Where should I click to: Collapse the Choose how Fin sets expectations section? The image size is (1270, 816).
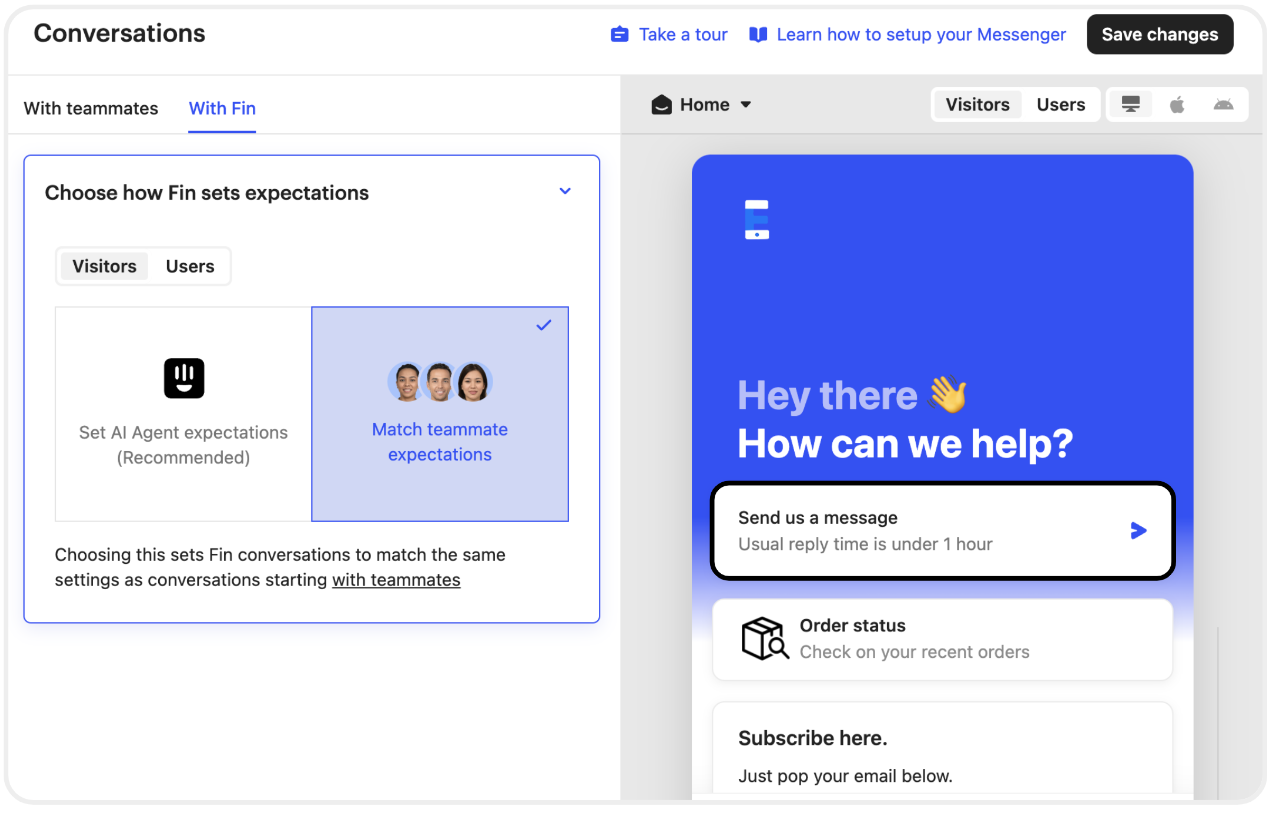point(565,191)
